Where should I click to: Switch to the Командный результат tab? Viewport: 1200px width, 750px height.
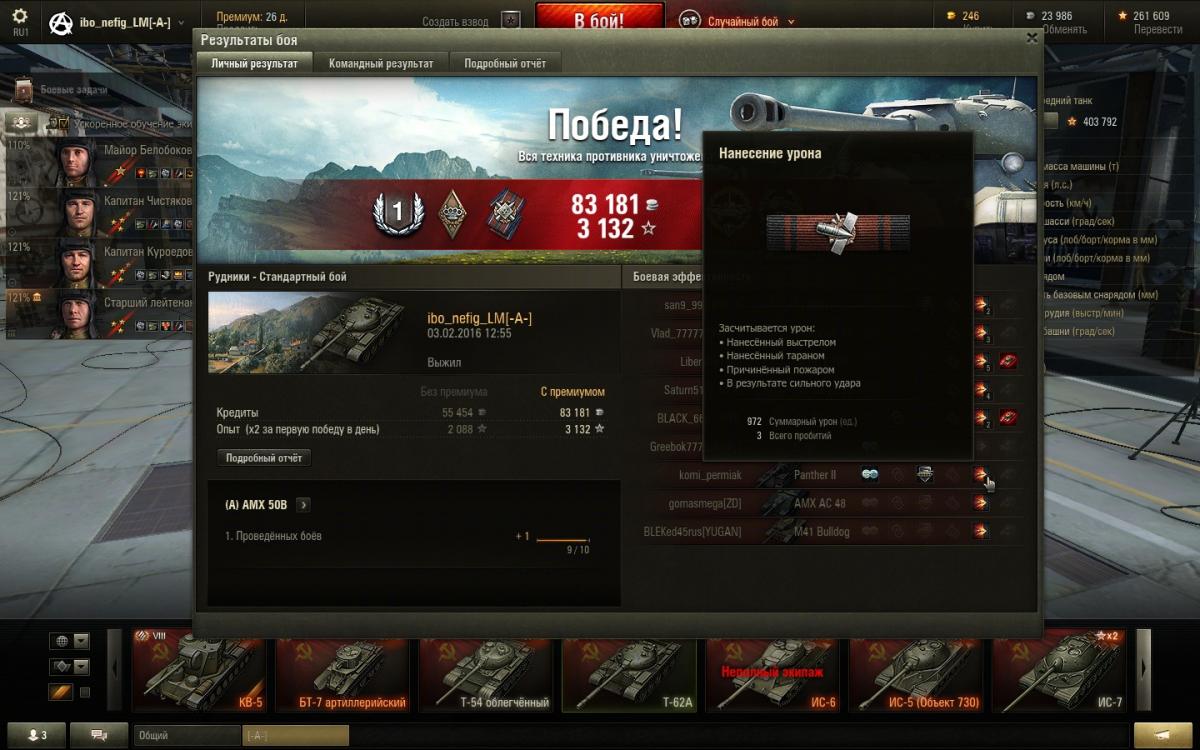(381, 63)
